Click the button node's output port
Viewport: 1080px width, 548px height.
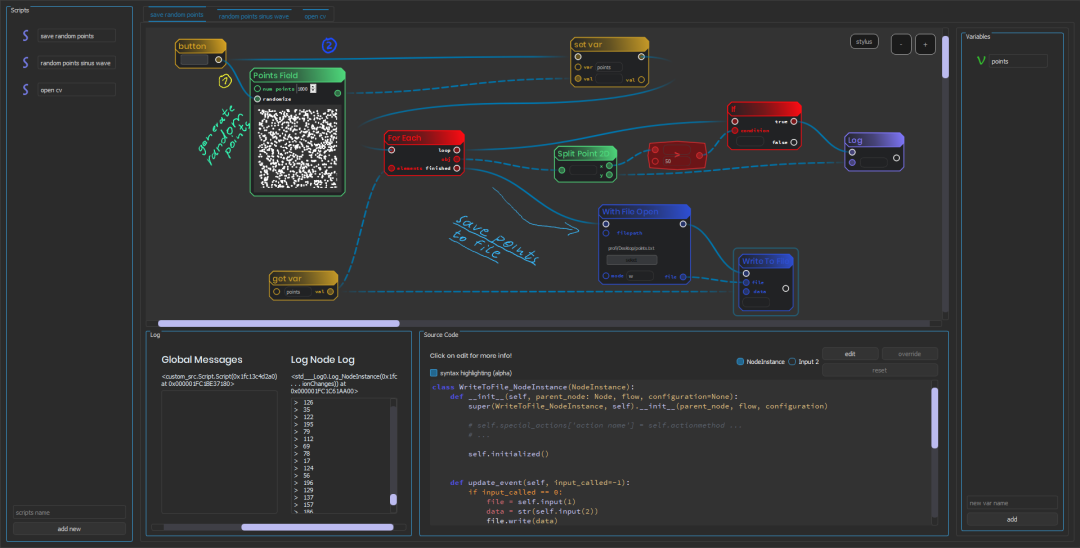click(219, 59)
